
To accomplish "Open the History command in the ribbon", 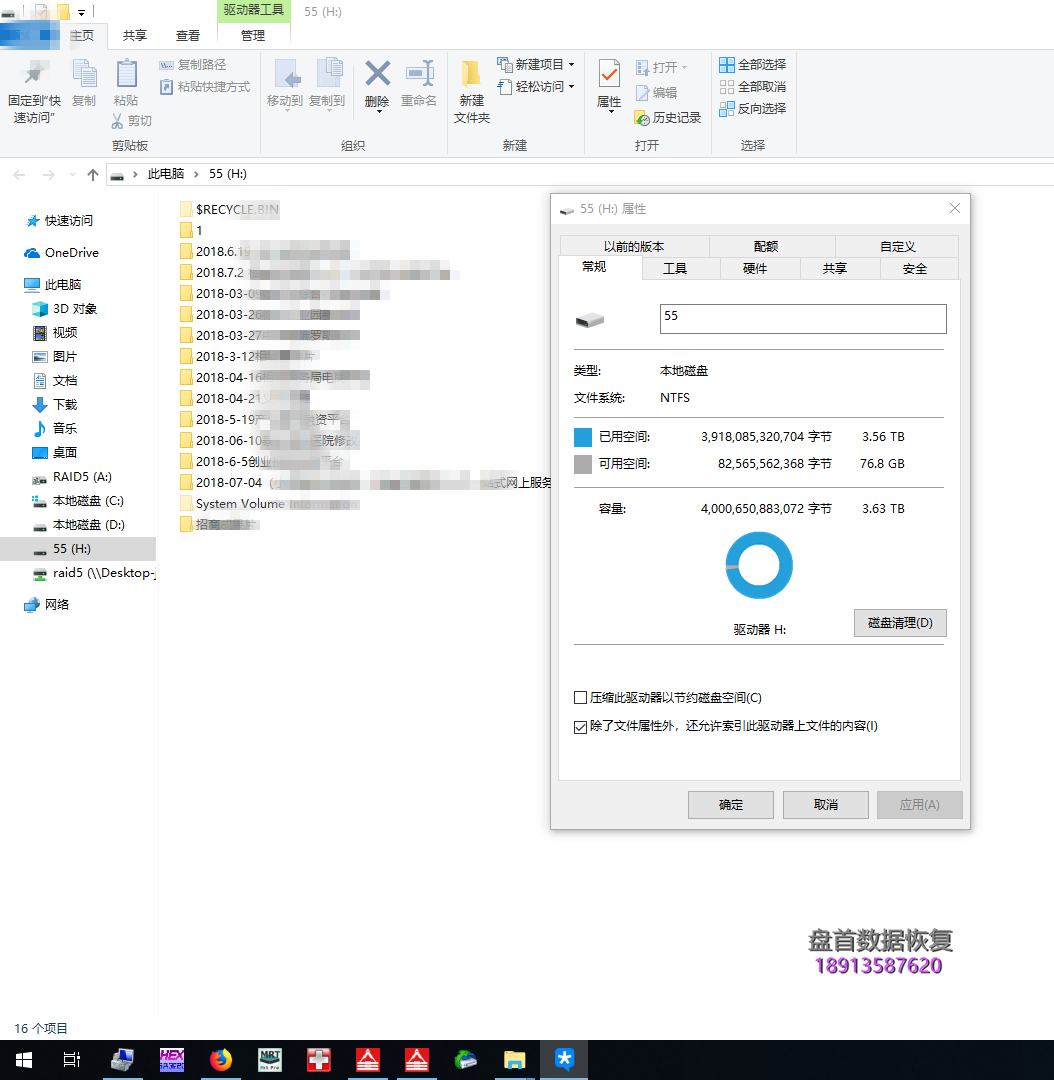I will pos(668,118).
